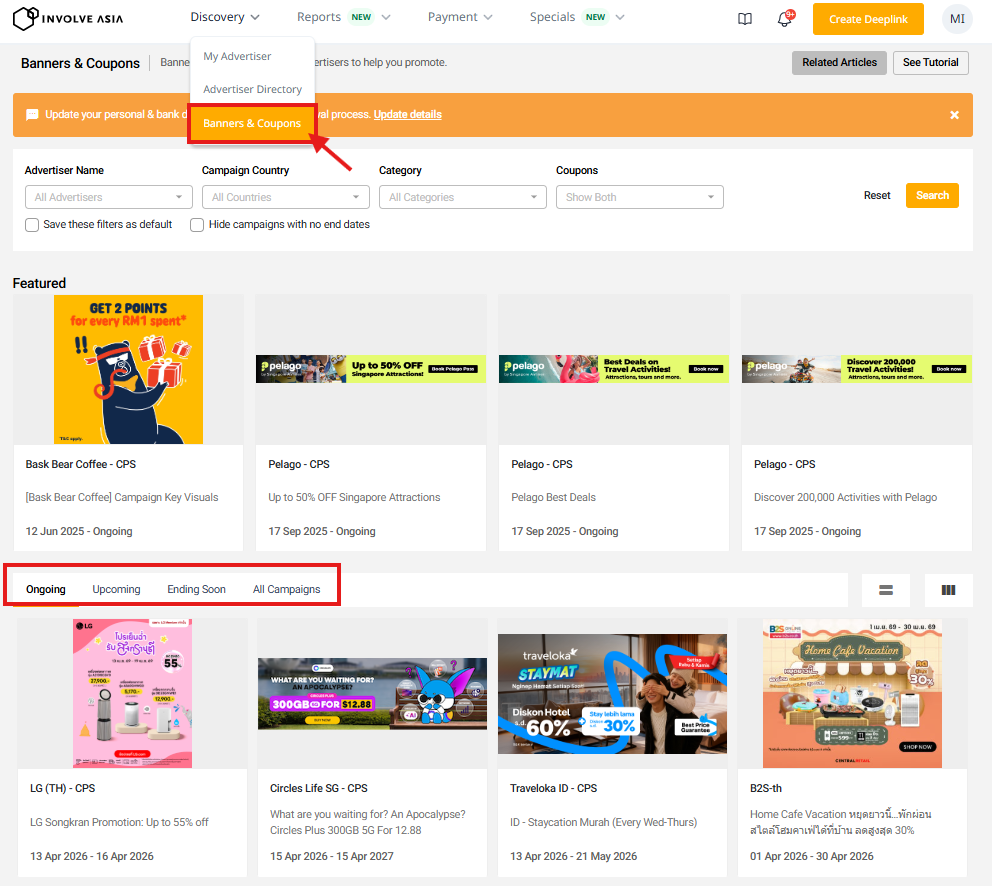
Task: Select Advertiser Directory from Discovery menu
Action: (252, 89)
